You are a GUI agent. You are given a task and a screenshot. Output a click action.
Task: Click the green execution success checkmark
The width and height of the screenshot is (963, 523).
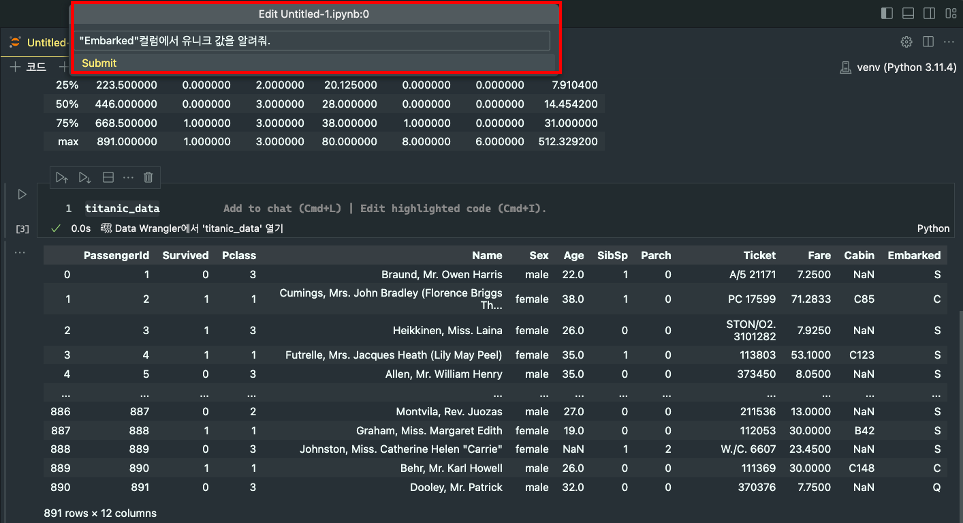pyautogui.click(x=56, y=228)
